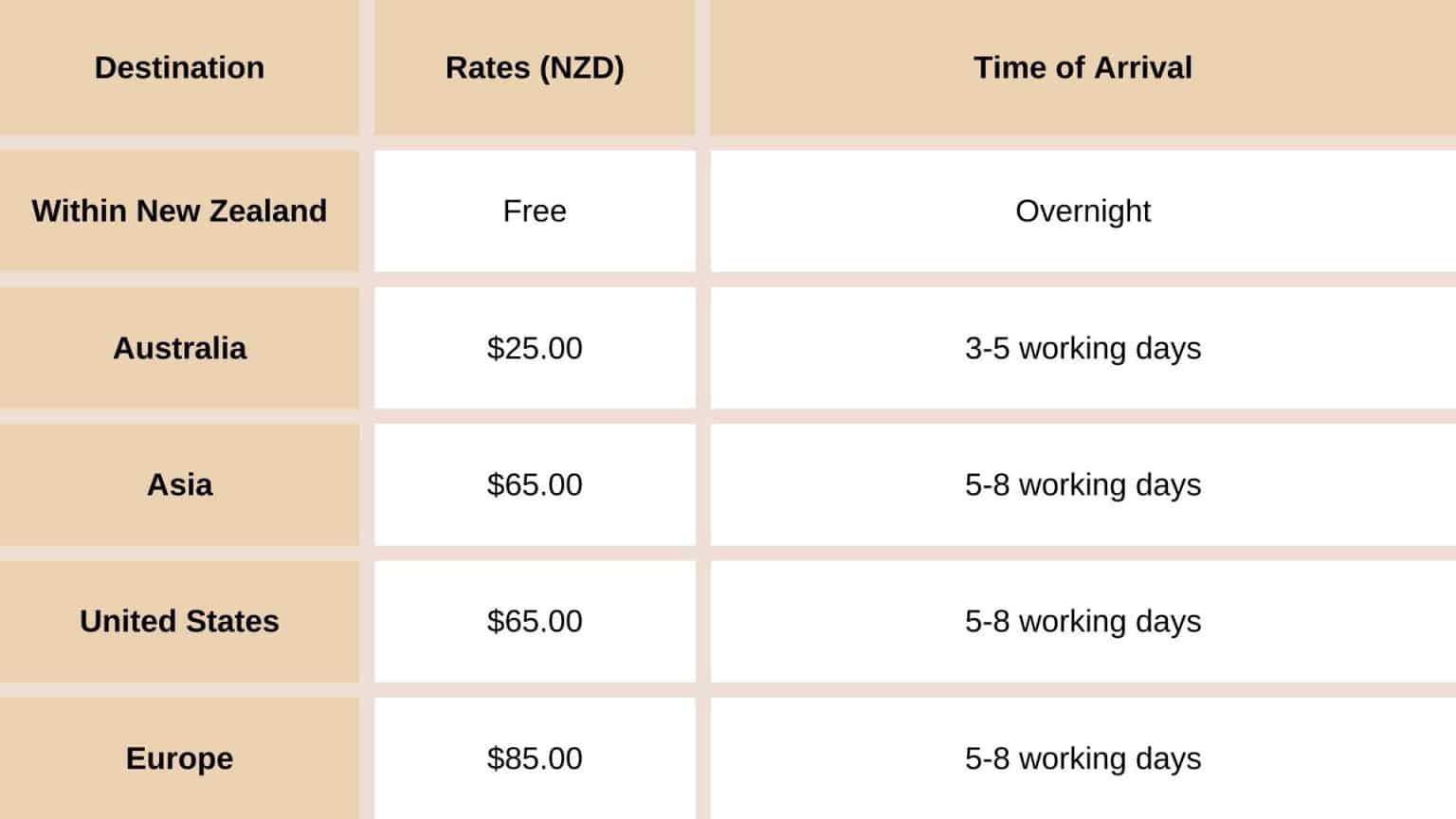
Task: Click the $65.00 rate for United States
Action: (535, 621)
